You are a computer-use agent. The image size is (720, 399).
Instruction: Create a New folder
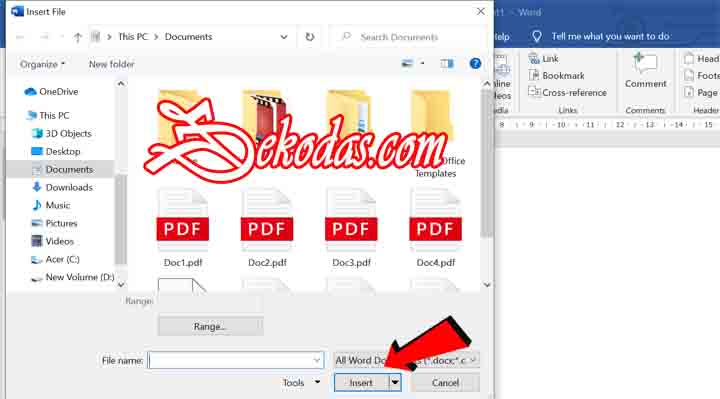pos(112,64)
